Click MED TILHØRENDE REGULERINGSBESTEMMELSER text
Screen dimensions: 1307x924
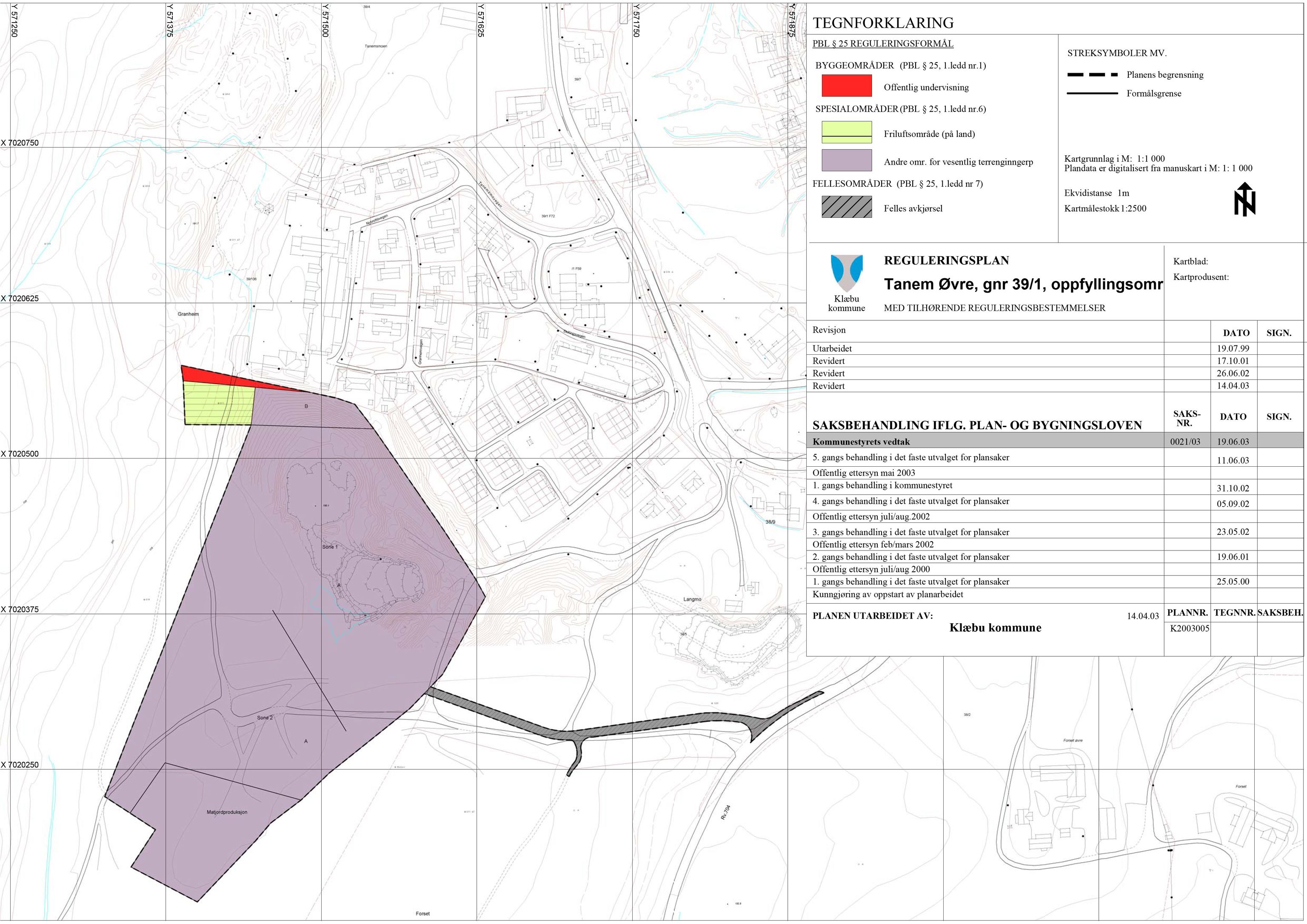[994, 308]
